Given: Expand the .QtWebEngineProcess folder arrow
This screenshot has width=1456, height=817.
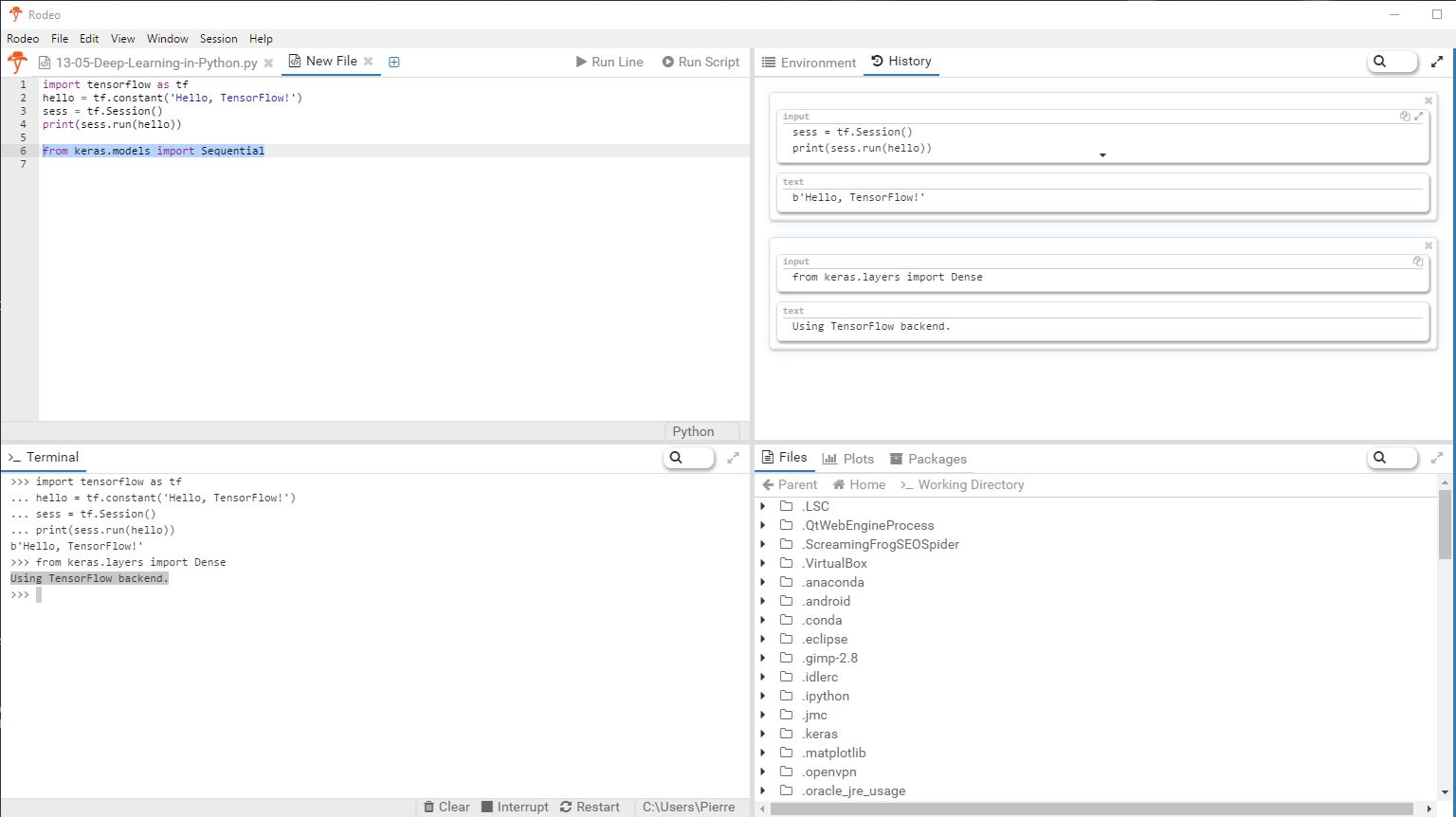Looking at the screenshot, I should (x=763, y=525).
